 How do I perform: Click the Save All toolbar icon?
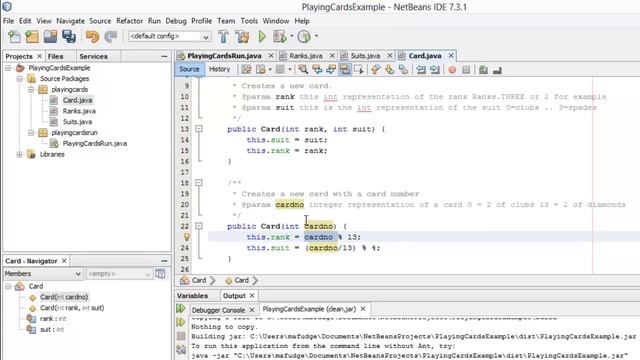(x=69, y=37)
